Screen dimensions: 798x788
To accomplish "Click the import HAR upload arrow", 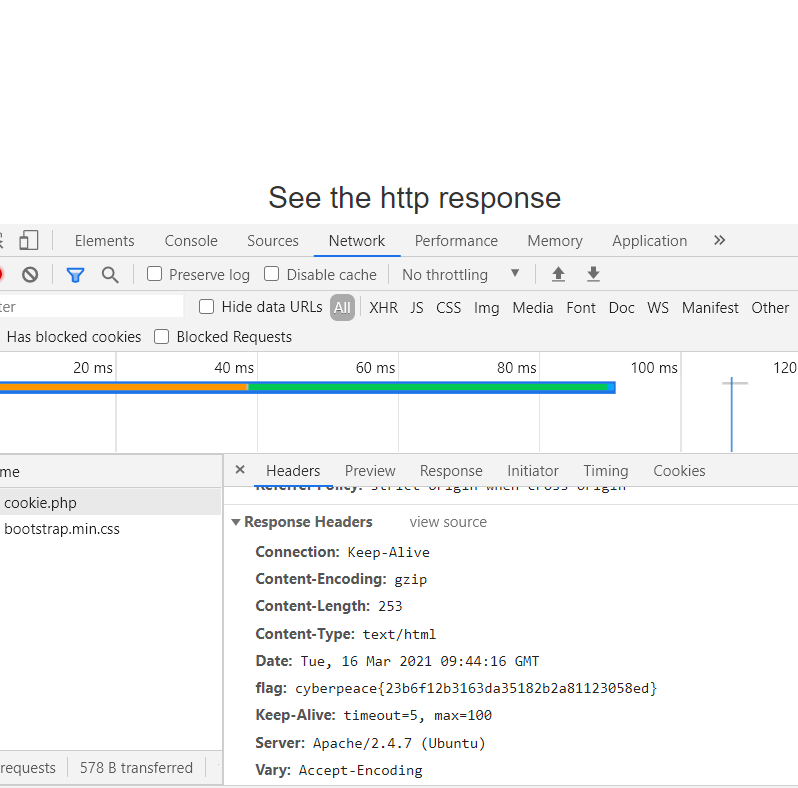I will coord(558,274).
